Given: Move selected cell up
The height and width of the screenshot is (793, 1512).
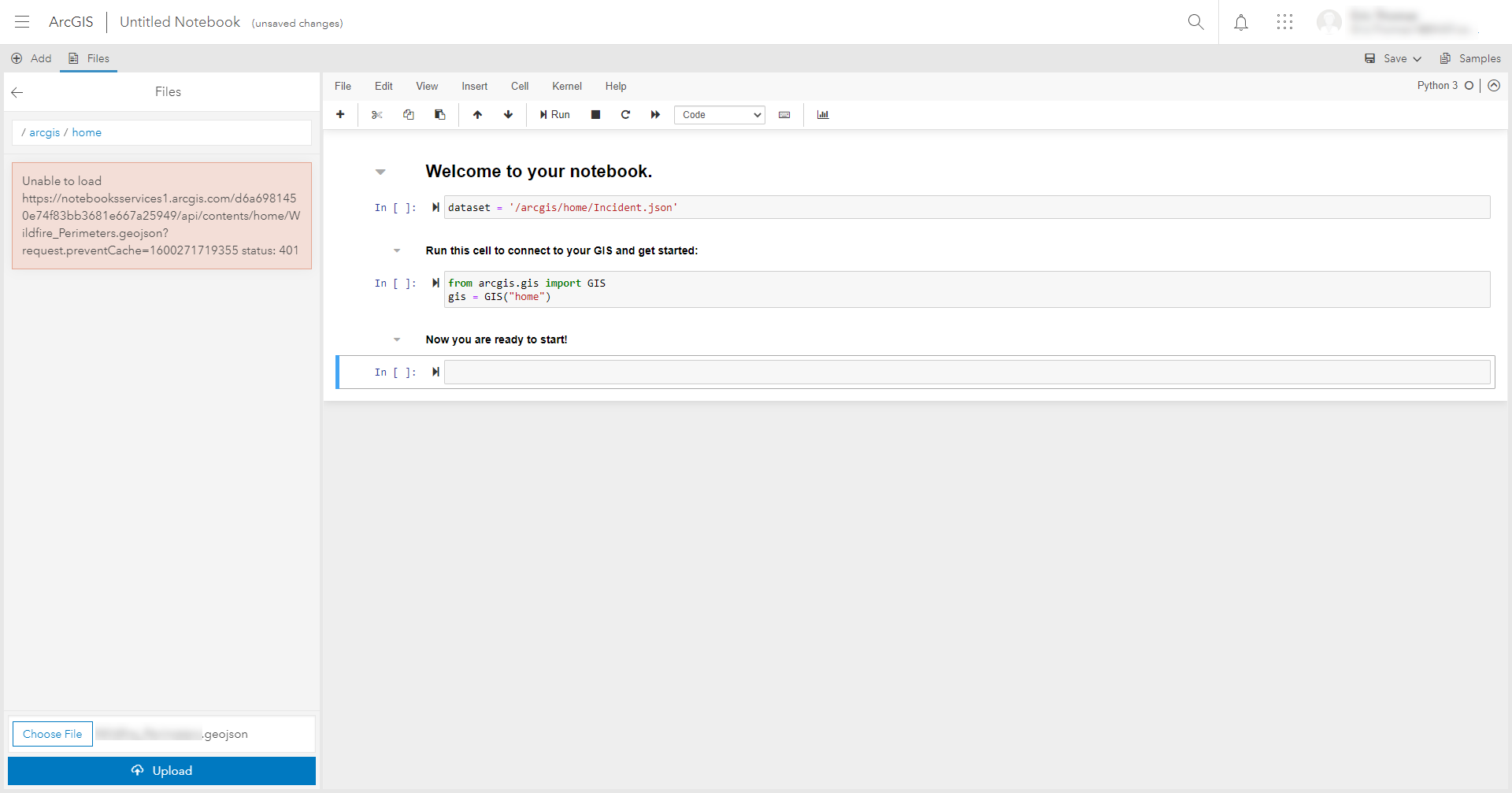Looking at the screenshot, I should click(477, 115).
